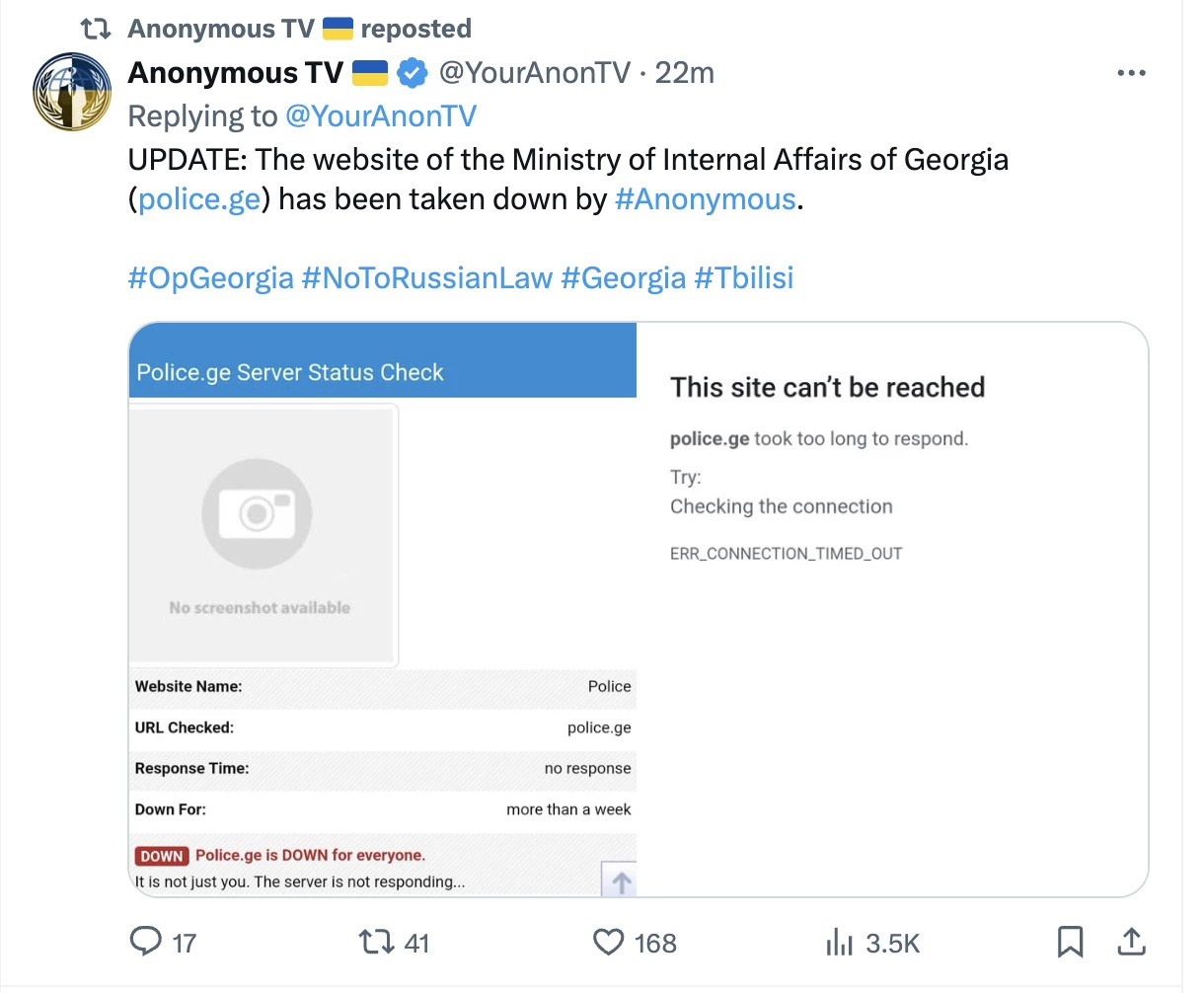Open the #Anonymous hashtag
Image resolution: width=1204 pixels, height=993 pixels.
(x=705, y=199)
